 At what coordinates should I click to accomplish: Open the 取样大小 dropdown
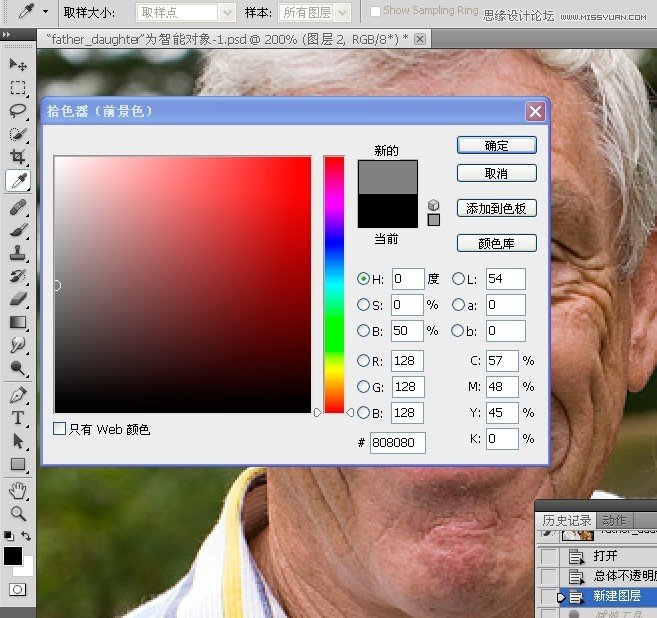click(x=227, y=13)
